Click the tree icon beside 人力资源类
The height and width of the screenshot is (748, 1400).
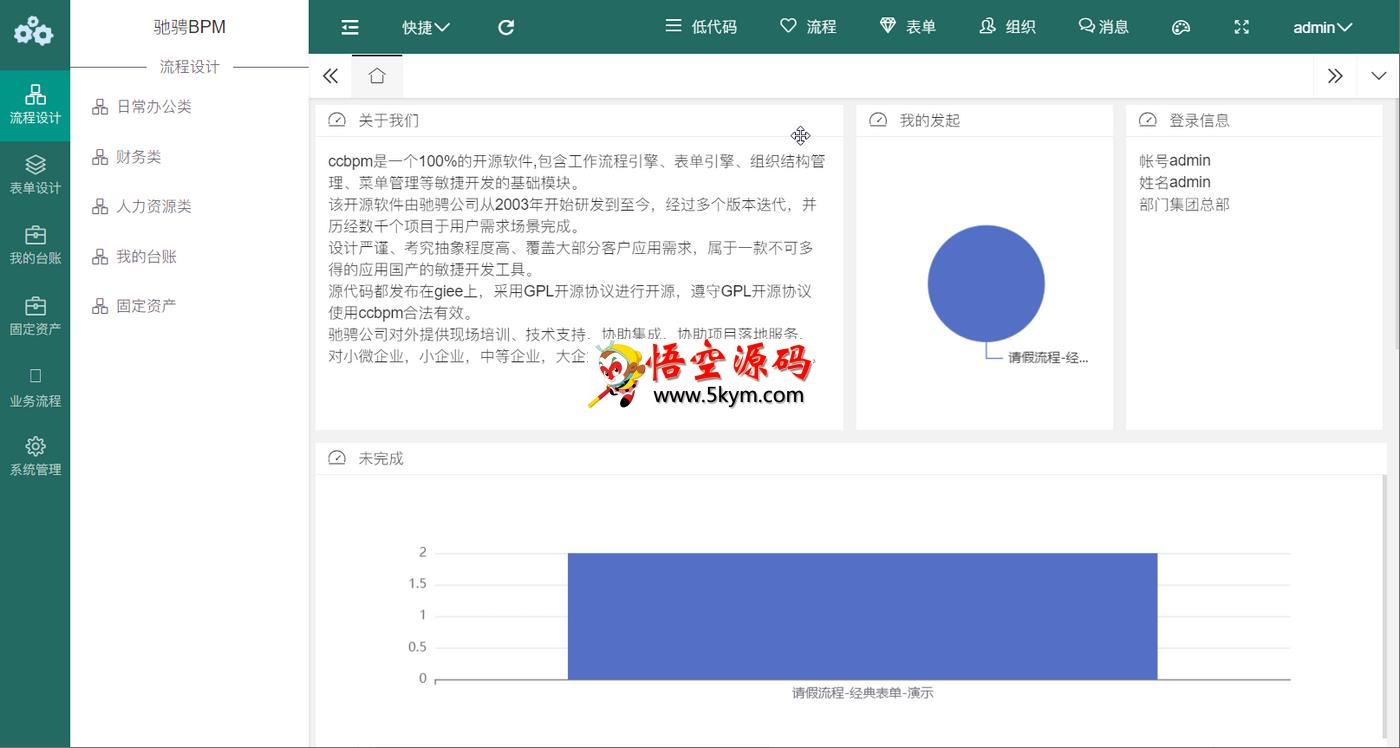click(100, 207)
